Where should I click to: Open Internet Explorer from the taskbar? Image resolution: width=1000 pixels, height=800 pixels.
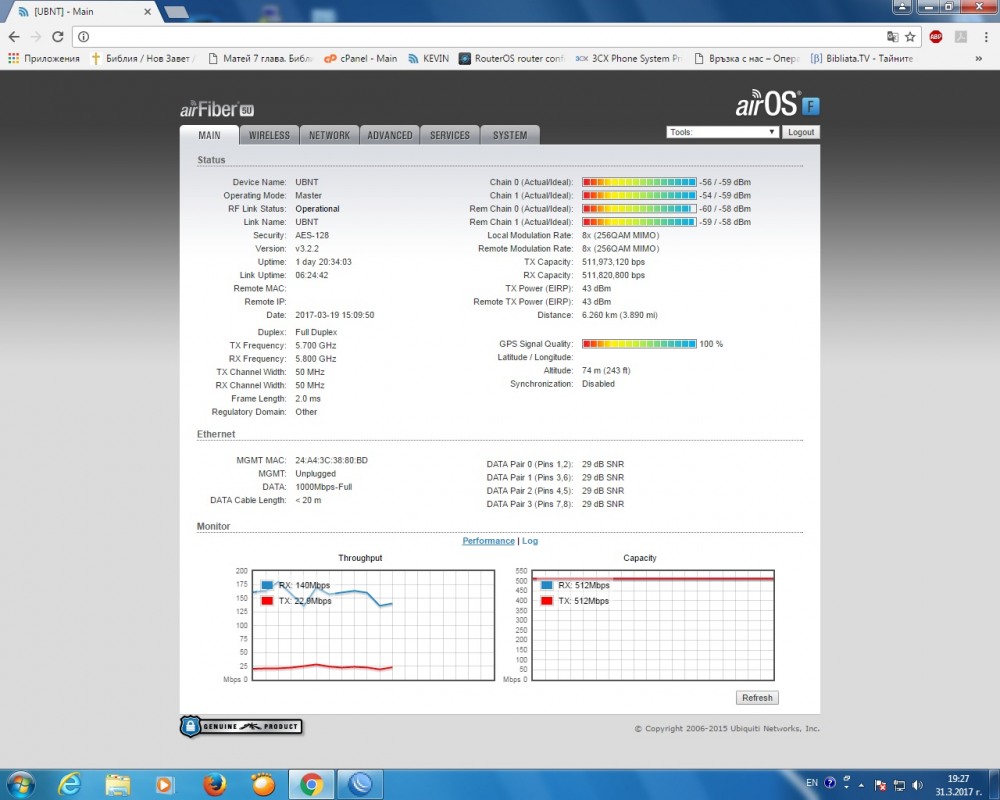point(70,784)
